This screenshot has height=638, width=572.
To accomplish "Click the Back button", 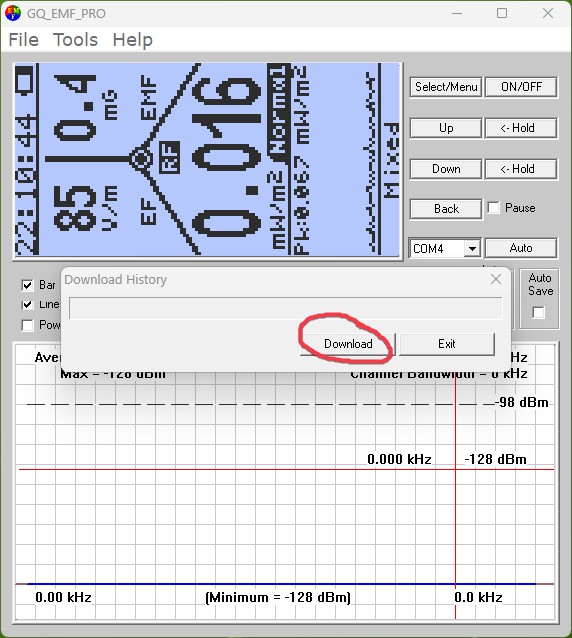I will (x=446, y=209).
